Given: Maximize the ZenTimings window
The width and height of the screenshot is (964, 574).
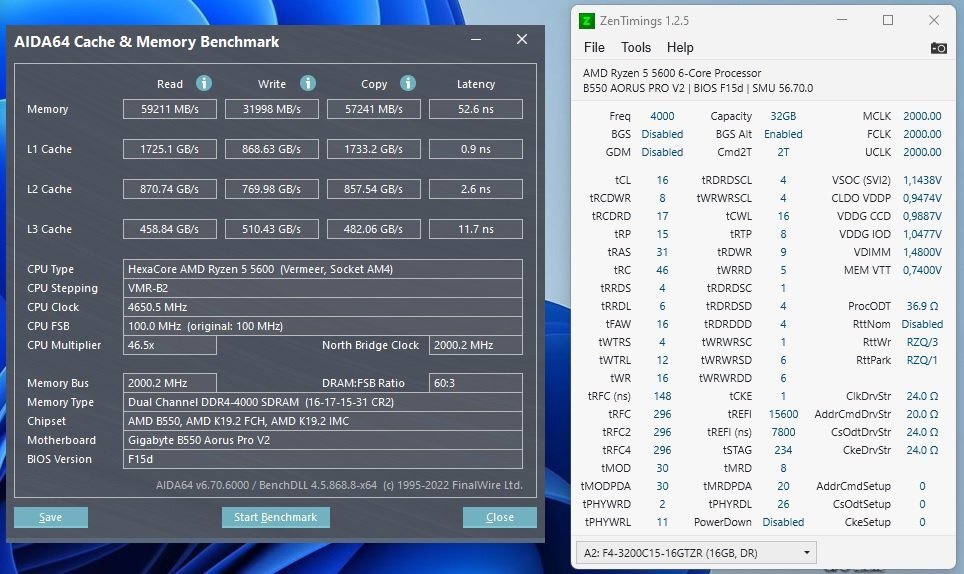Looking at the screenshot, I should 888,20.
